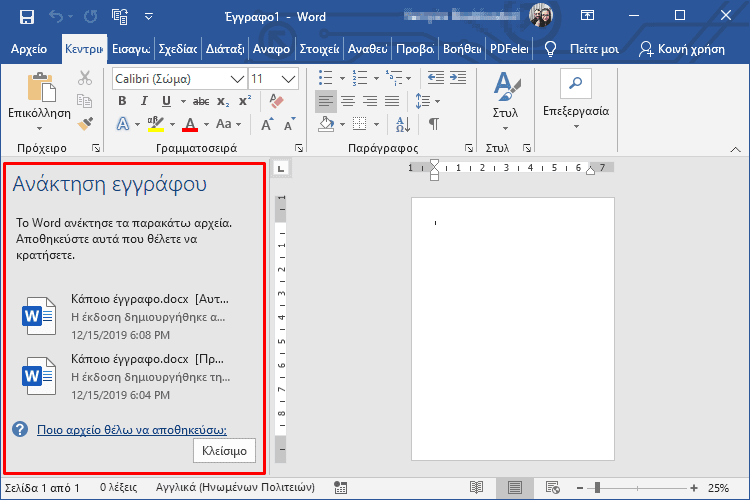The width and height of the screenshot is (750, 500).
Task: Open recovered file saved at 6:04 PM
Action: point(127,377)
